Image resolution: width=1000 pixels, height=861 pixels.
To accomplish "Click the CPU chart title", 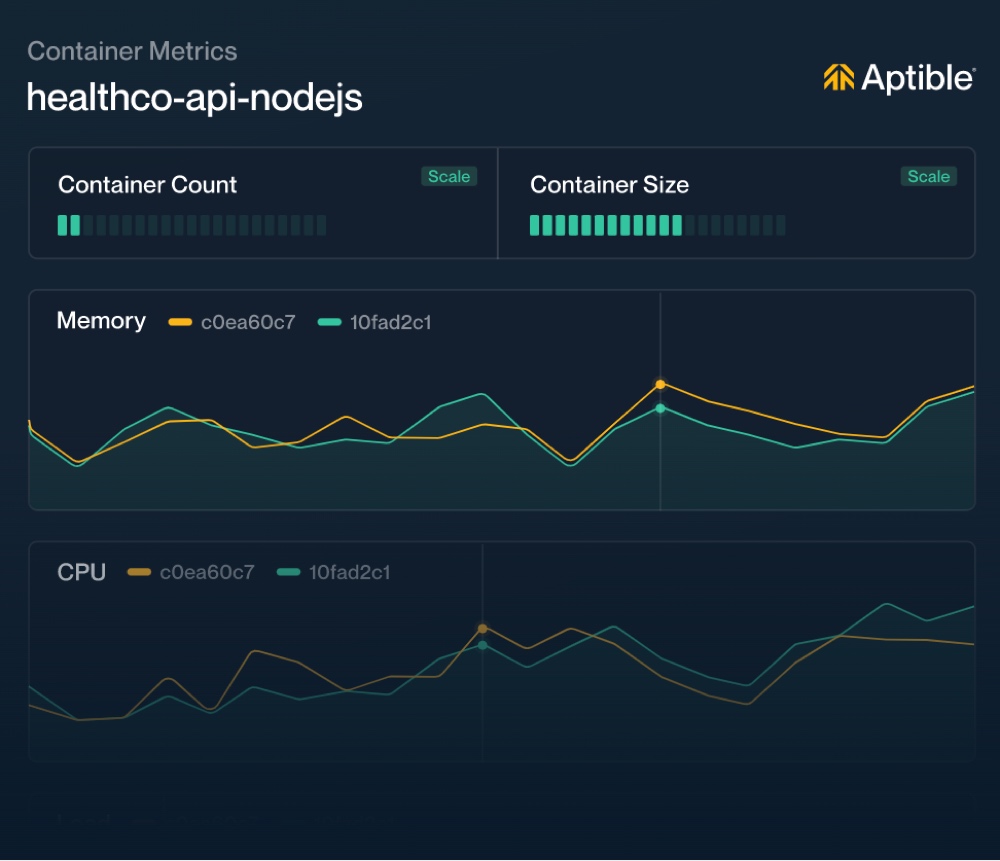I will point(82,572).
